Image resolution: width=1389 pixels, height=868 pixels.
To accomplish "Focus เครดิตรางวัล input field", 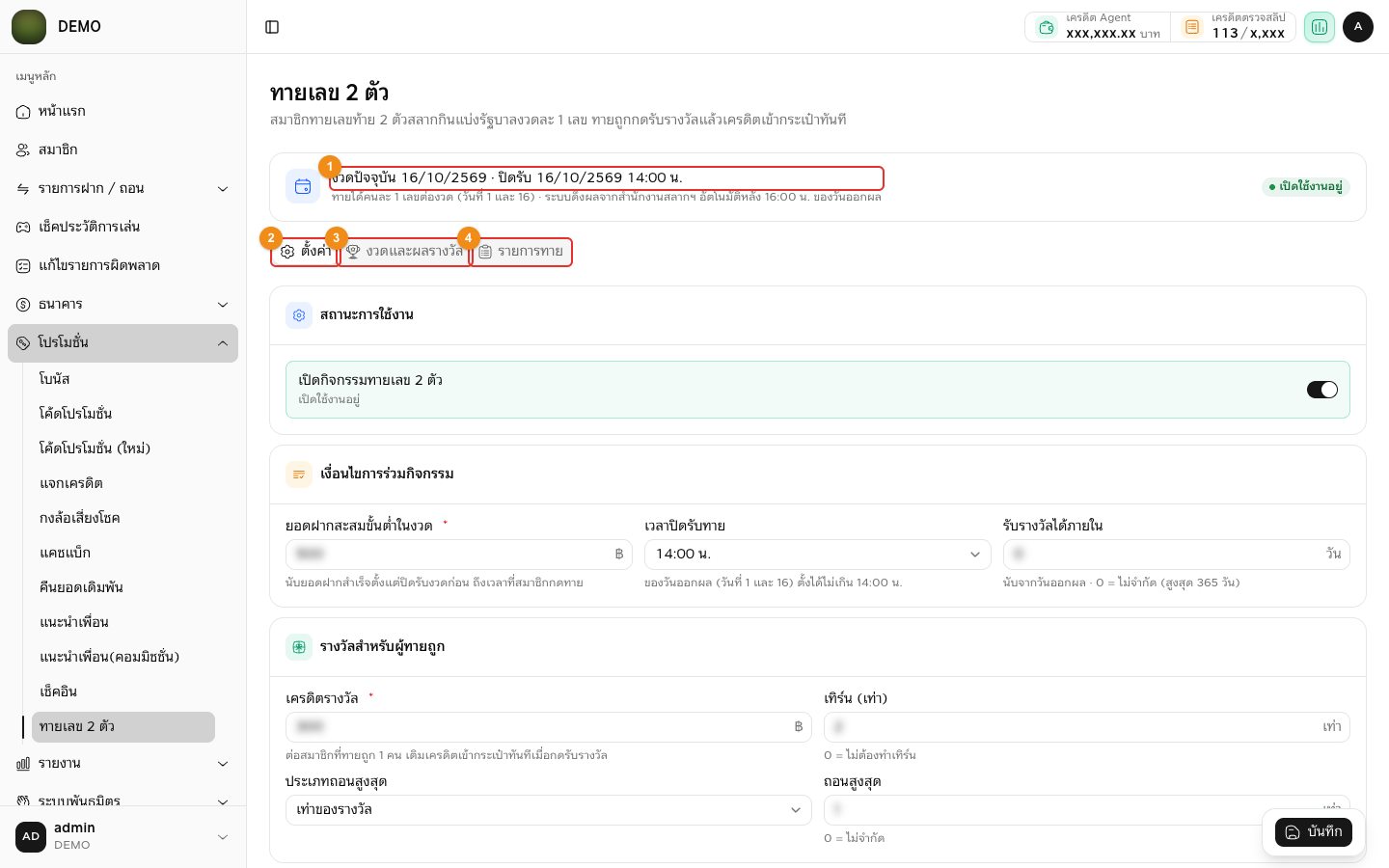I will point(549,727).
